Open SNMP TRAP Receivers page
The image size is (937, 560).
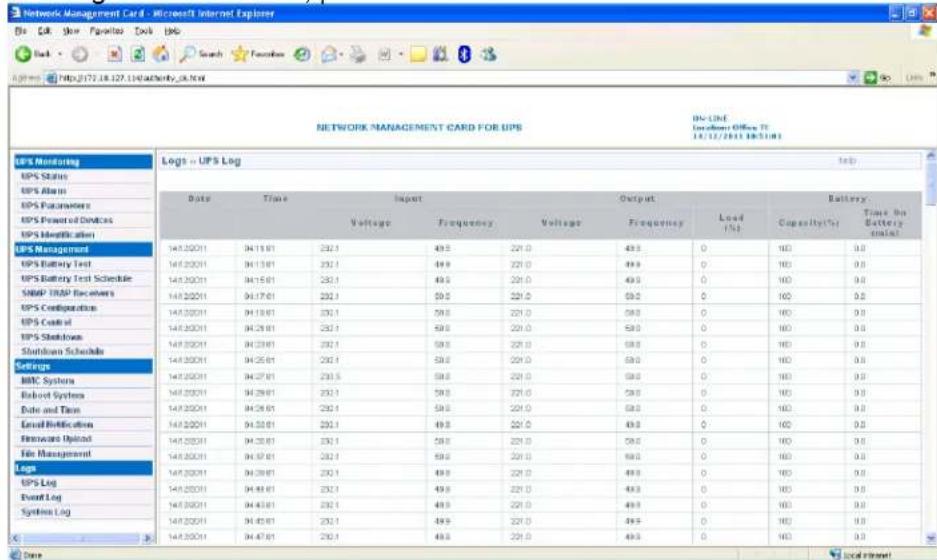(x=68, y=293)
